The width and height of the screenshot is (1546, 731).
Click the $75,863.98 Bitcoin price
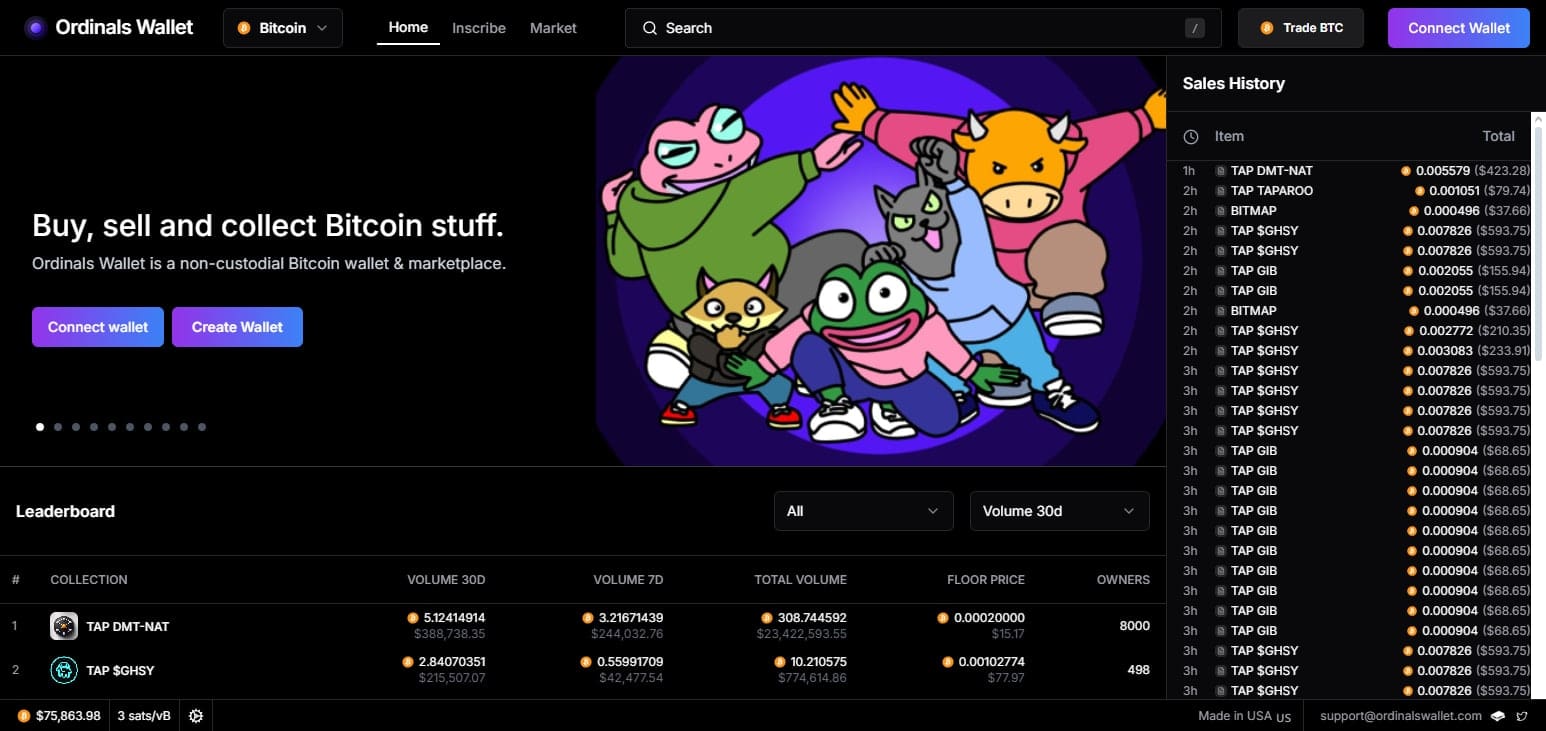pyautogui.click(x=68, y=716)
